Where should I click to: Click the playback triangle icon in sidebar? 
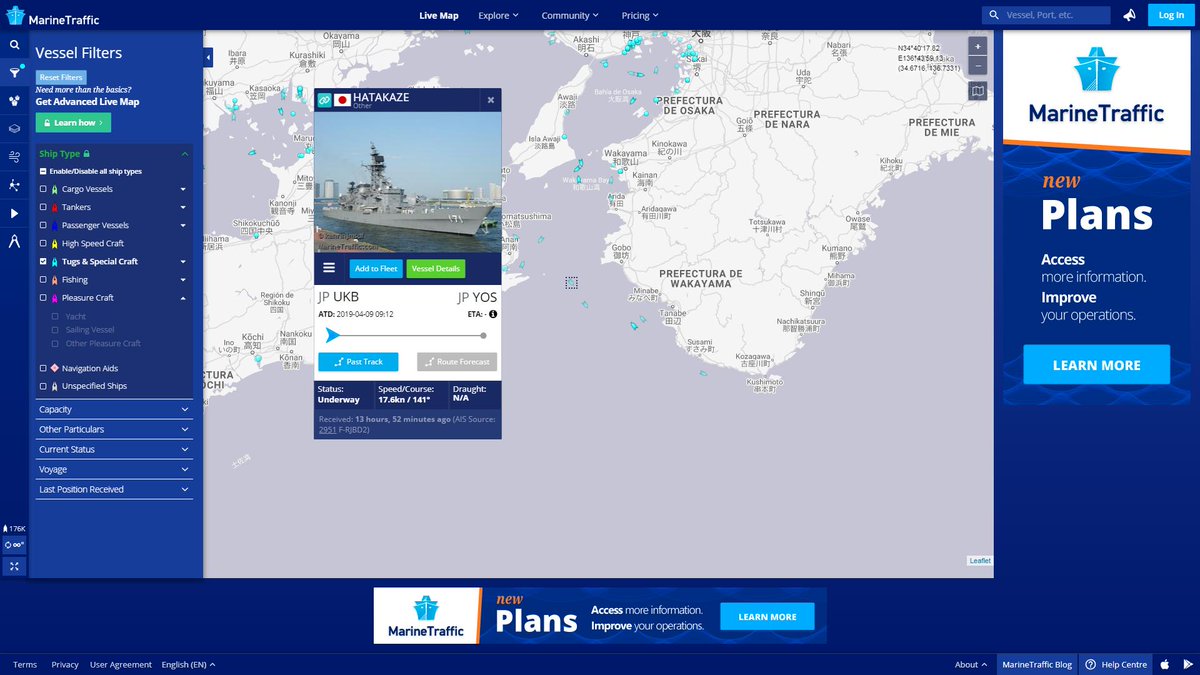14,213
